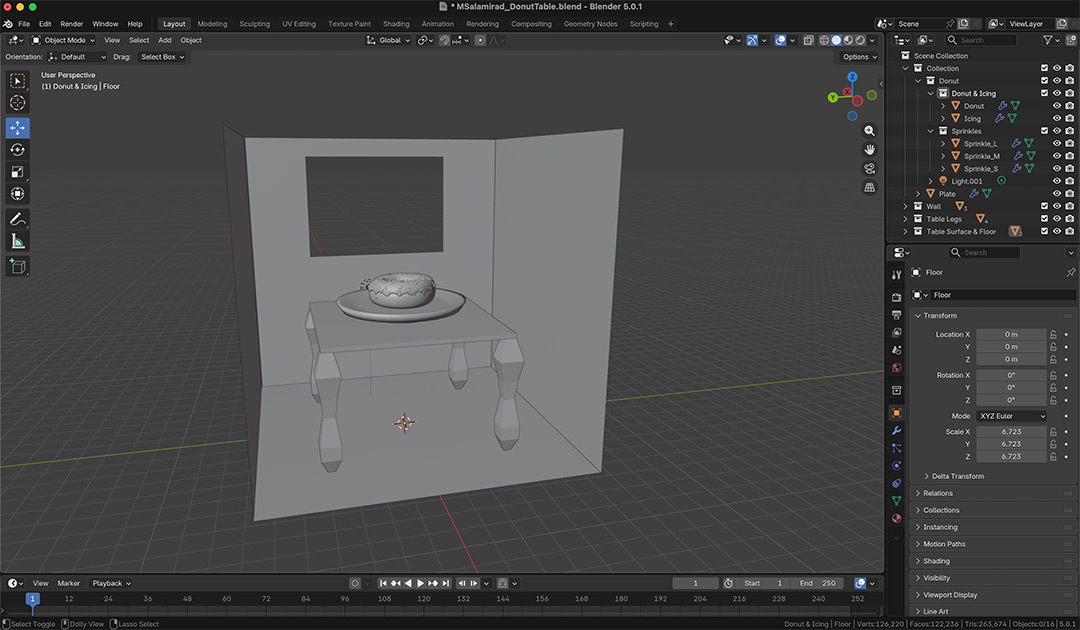
Task: Click the End frame field in timeline
Action: (x=817, y=583)
